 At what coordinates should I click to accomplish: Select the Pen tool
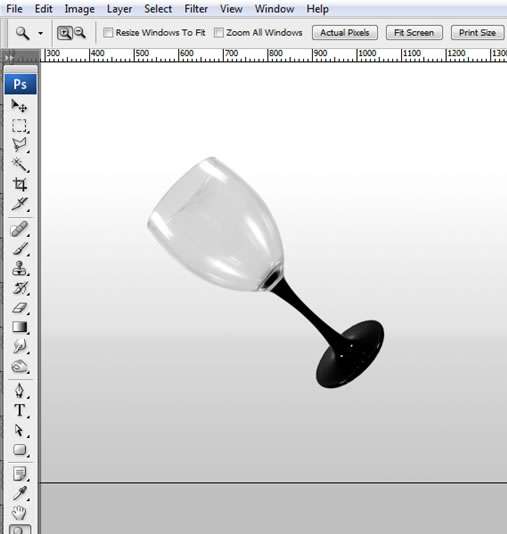[x=19, y=390]
